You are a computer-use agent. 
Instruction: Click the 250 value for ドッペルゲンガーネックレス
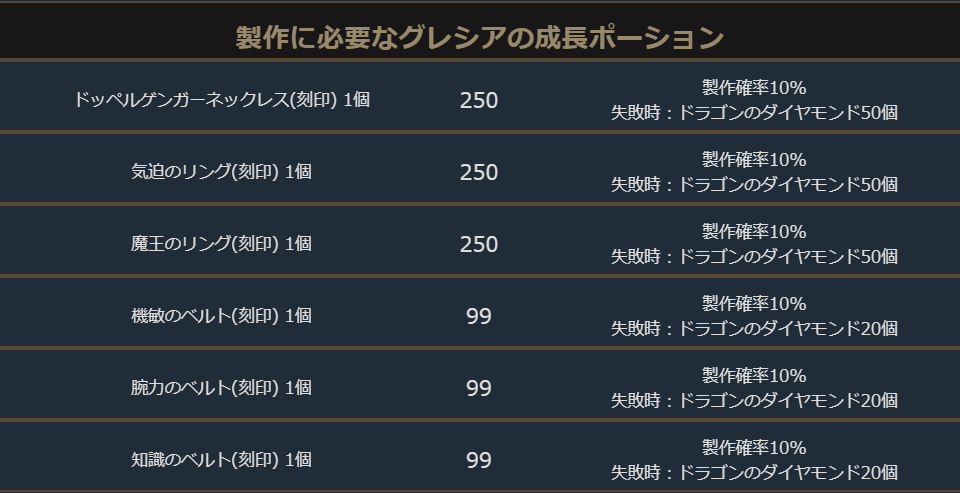[479, 100]
